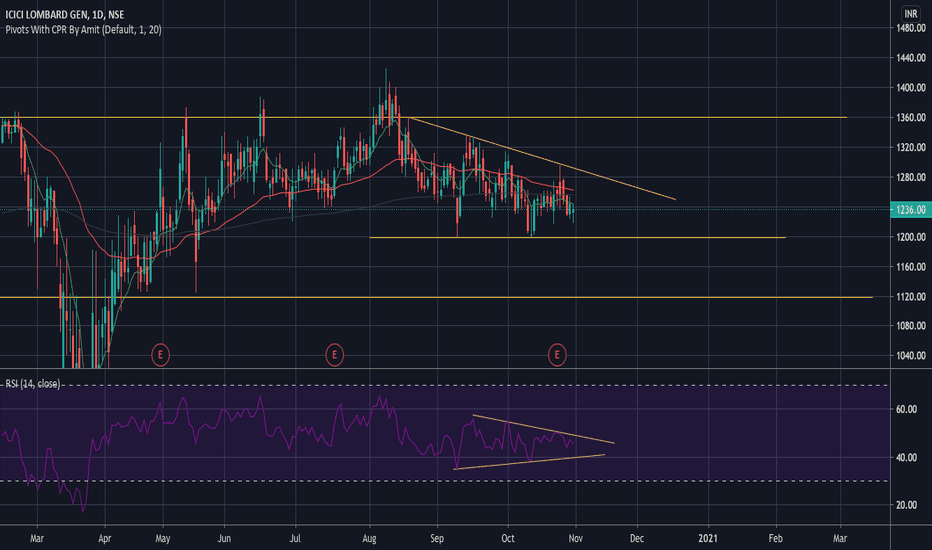Select the RSI (14, close) indicator label
The height and width of the screenshot is (550, 932).
[33, 384]
